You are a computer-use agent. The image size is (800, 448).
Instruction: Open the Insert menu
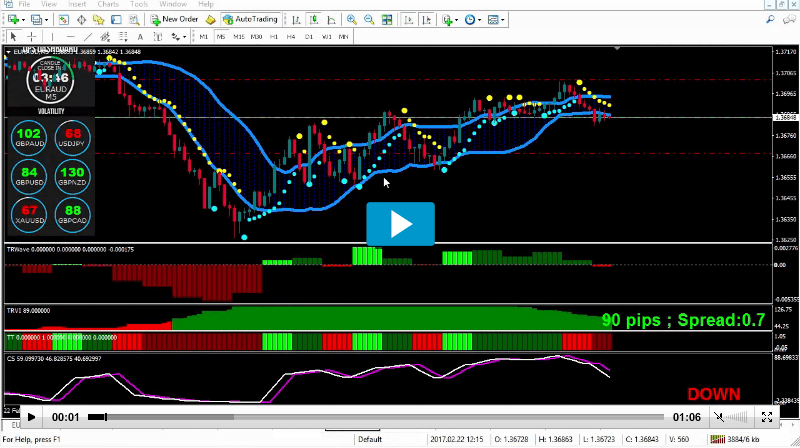click(77, 4)
